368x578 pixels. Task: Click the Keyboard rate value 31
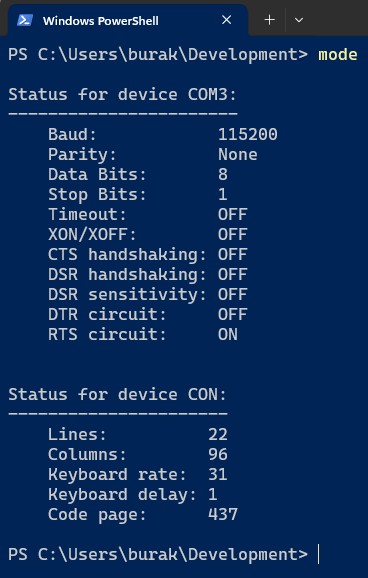(218, 474)
